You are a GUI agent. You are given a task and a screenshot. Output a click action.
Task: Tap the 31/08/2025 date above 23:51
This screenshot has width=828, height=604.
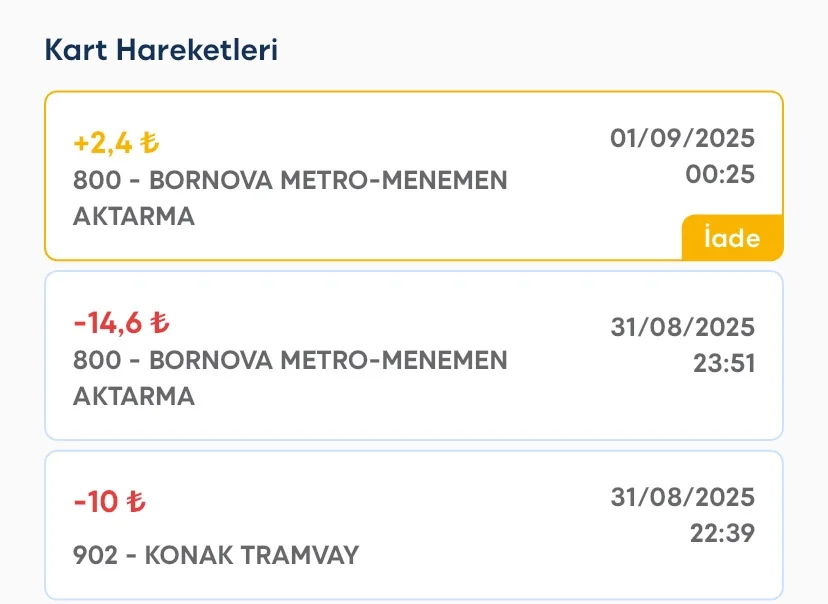[x=683, y=327]
